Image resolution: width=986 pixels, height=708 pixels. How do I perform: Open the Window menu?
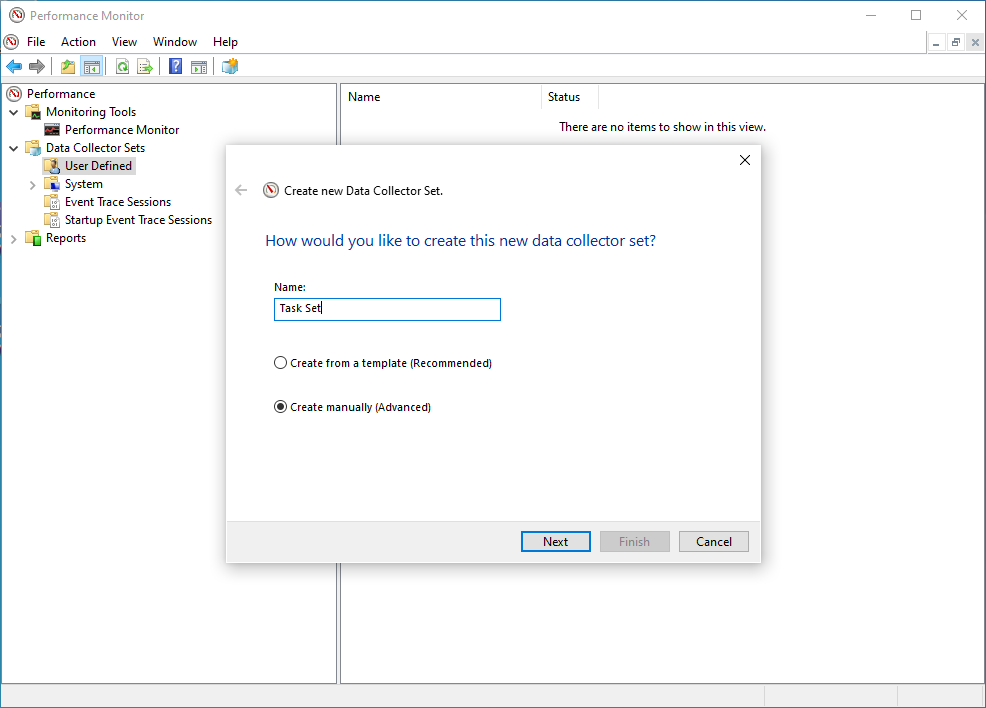click(x=174, y=41)
